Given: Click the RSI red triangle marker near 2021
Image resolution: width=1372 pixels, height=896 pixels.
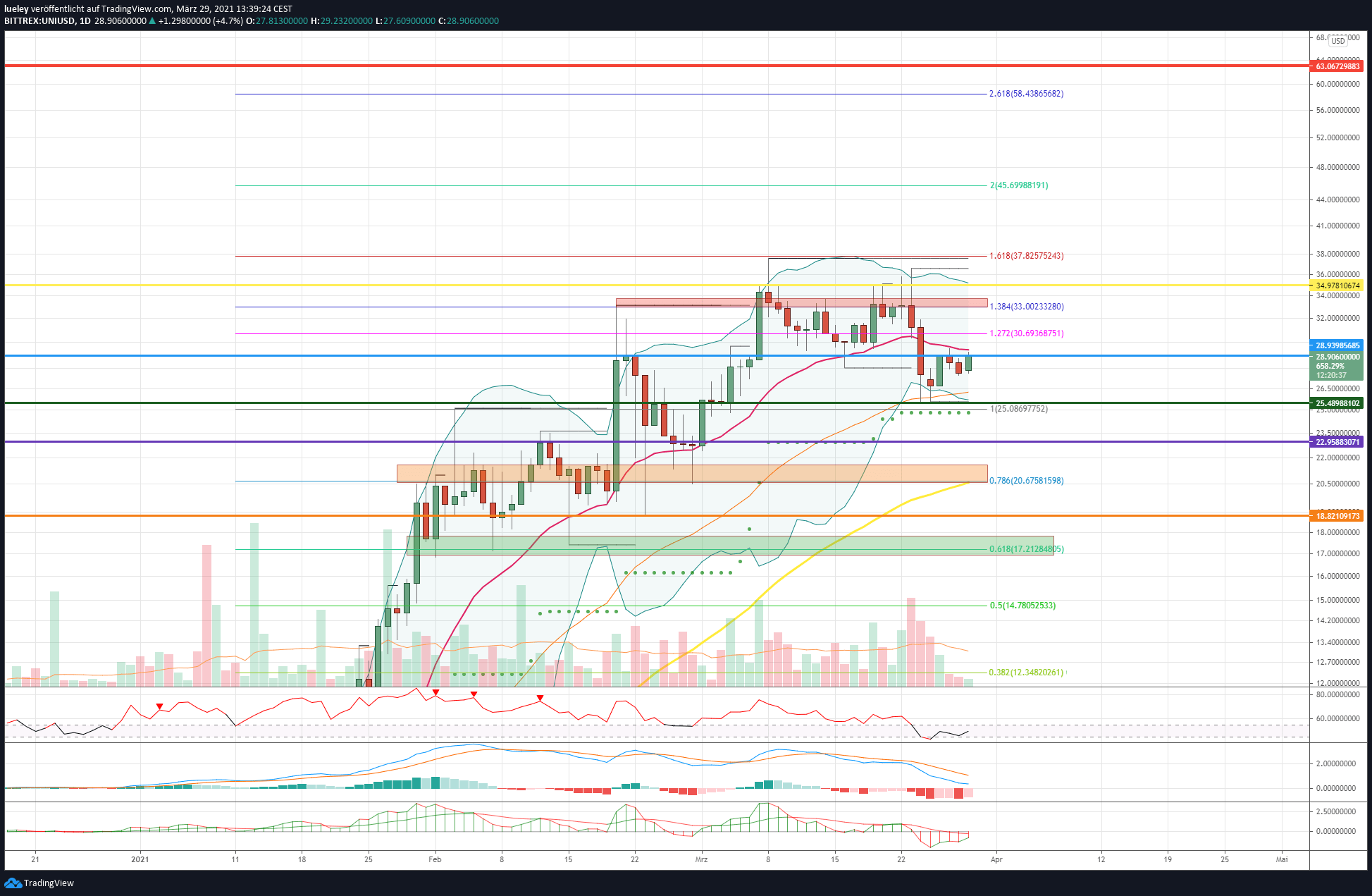Looking at the screenshot, I should (160, 706).
